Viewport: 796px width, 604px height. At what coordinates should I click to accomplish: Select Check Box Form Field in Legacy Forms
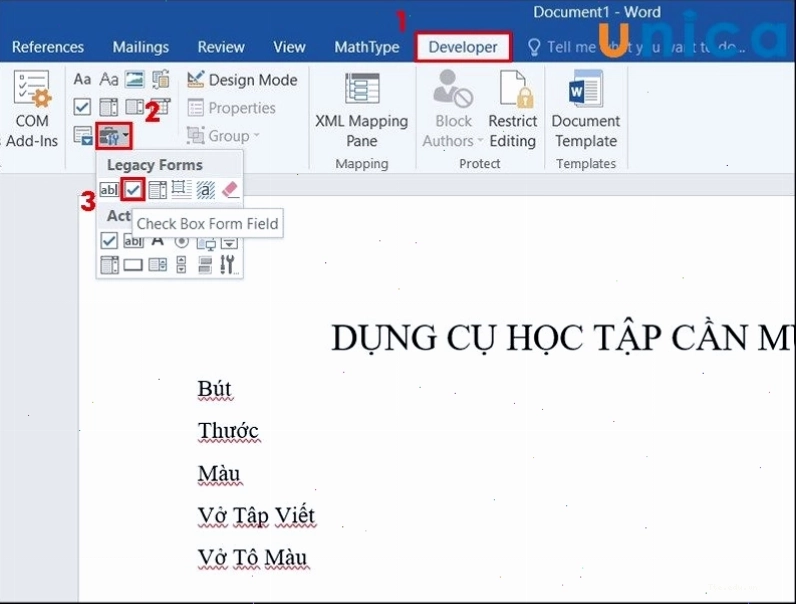point(133,190)
